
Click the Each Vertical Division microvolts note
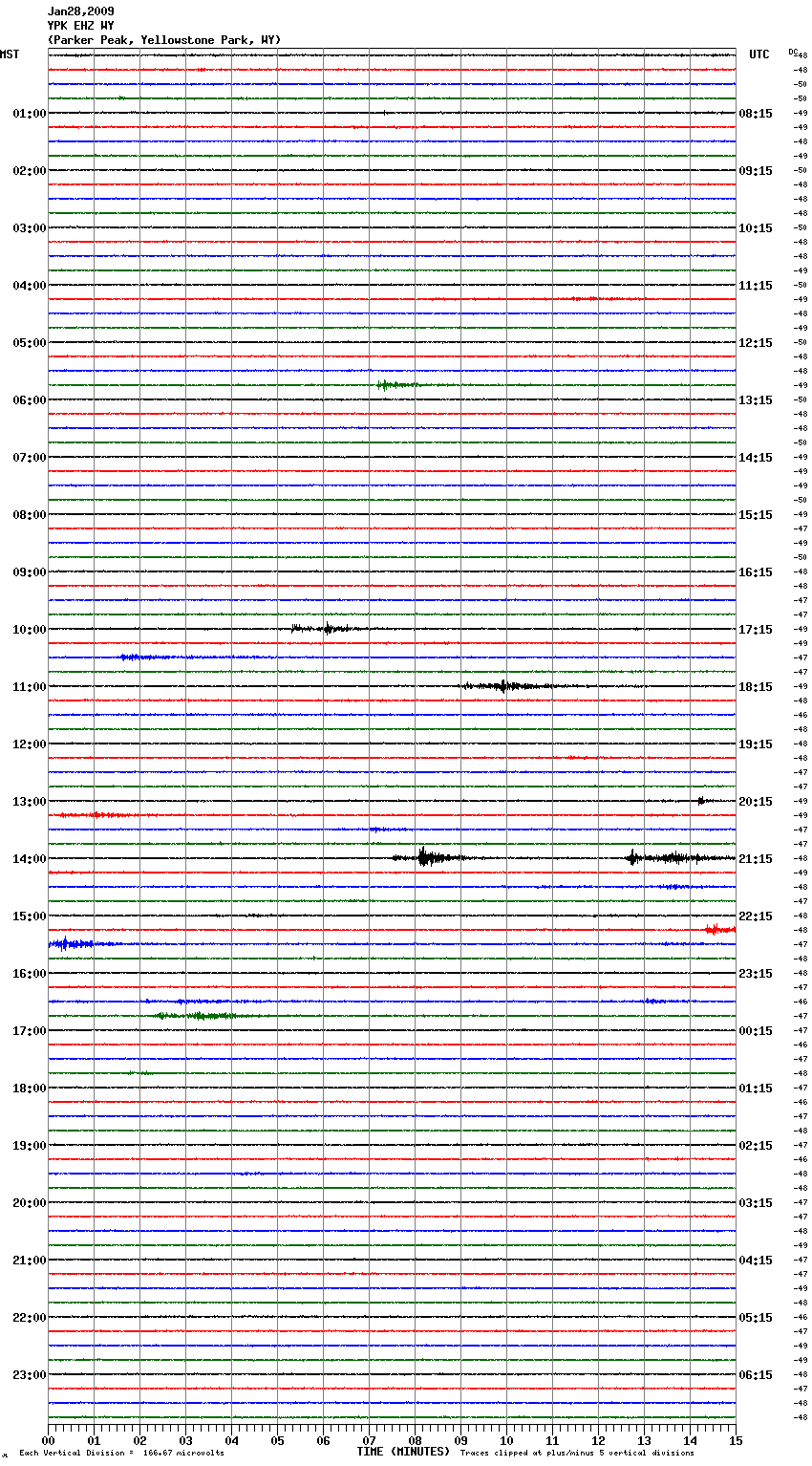click(121, 1453)
